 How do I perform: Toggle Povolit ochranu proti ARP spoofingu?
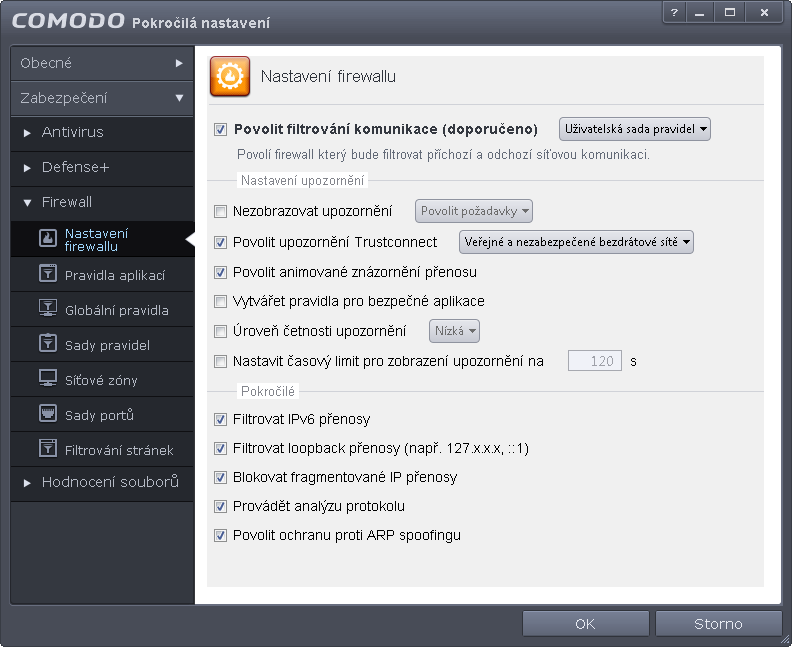point(220,535)
